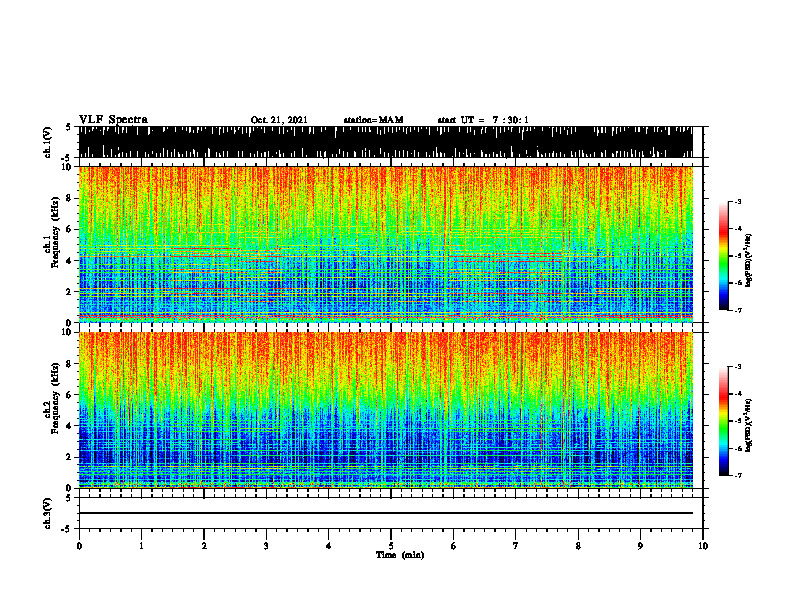
Task: Click the ch.2 colorbar "log(PSD)" label
Action: tap(749, 425)
